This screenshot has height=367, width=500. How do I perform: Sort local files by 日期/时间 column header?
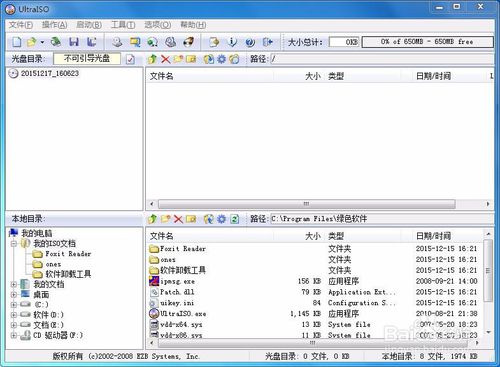pos(447,236)
